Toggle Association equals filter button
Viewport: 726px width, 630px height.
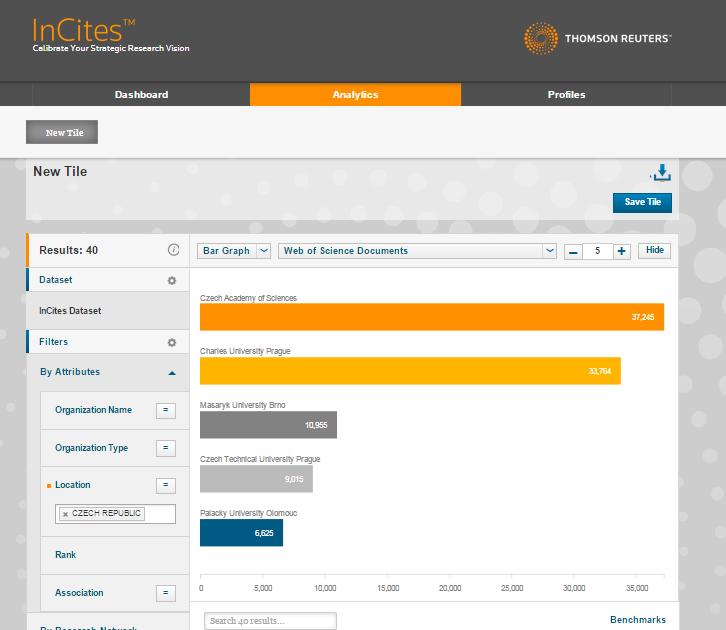pyautogui.click(x=166, y=593)
